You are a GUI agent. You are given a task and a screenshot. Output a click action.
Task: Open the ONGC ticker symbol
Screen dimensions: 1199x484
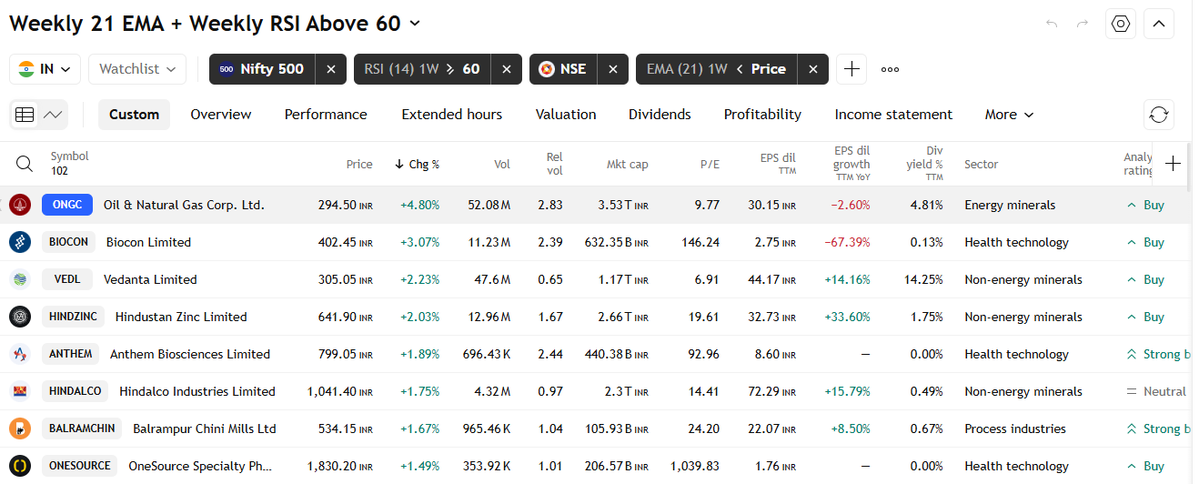point(67,205)
